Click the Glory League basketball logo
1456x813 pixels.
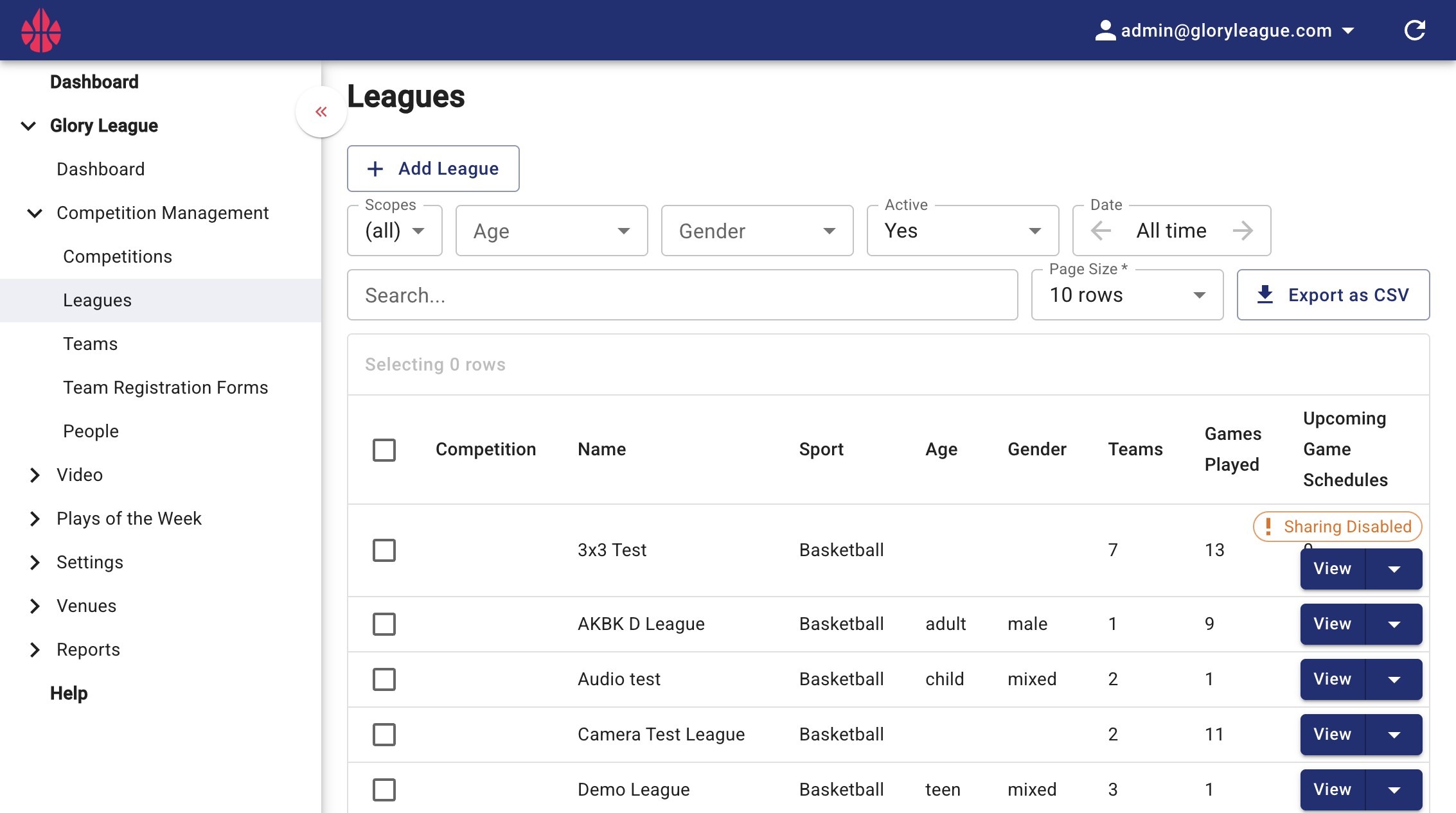click(41, 30)
